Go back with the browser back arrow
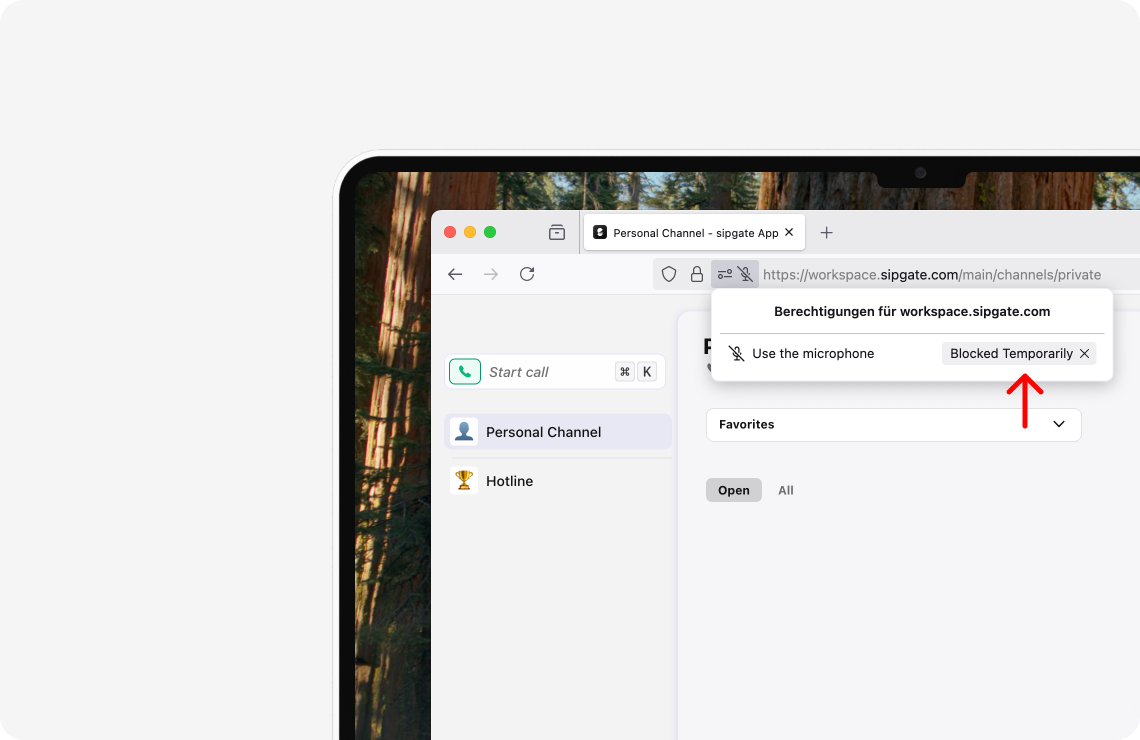The image size is (1140, 740). coord(455,274)
